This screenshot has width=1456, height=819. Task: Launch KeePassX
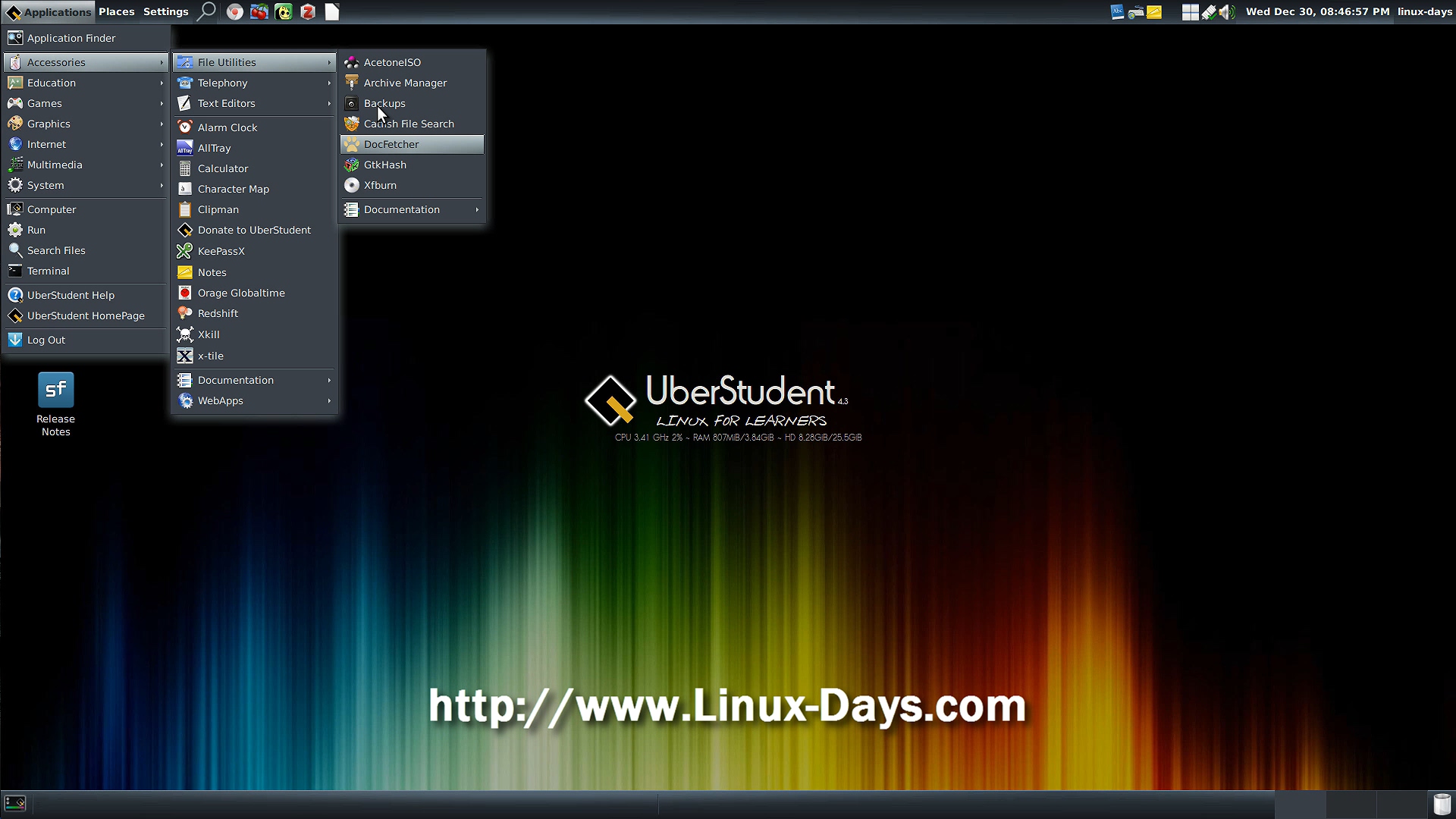pos(255,251)
